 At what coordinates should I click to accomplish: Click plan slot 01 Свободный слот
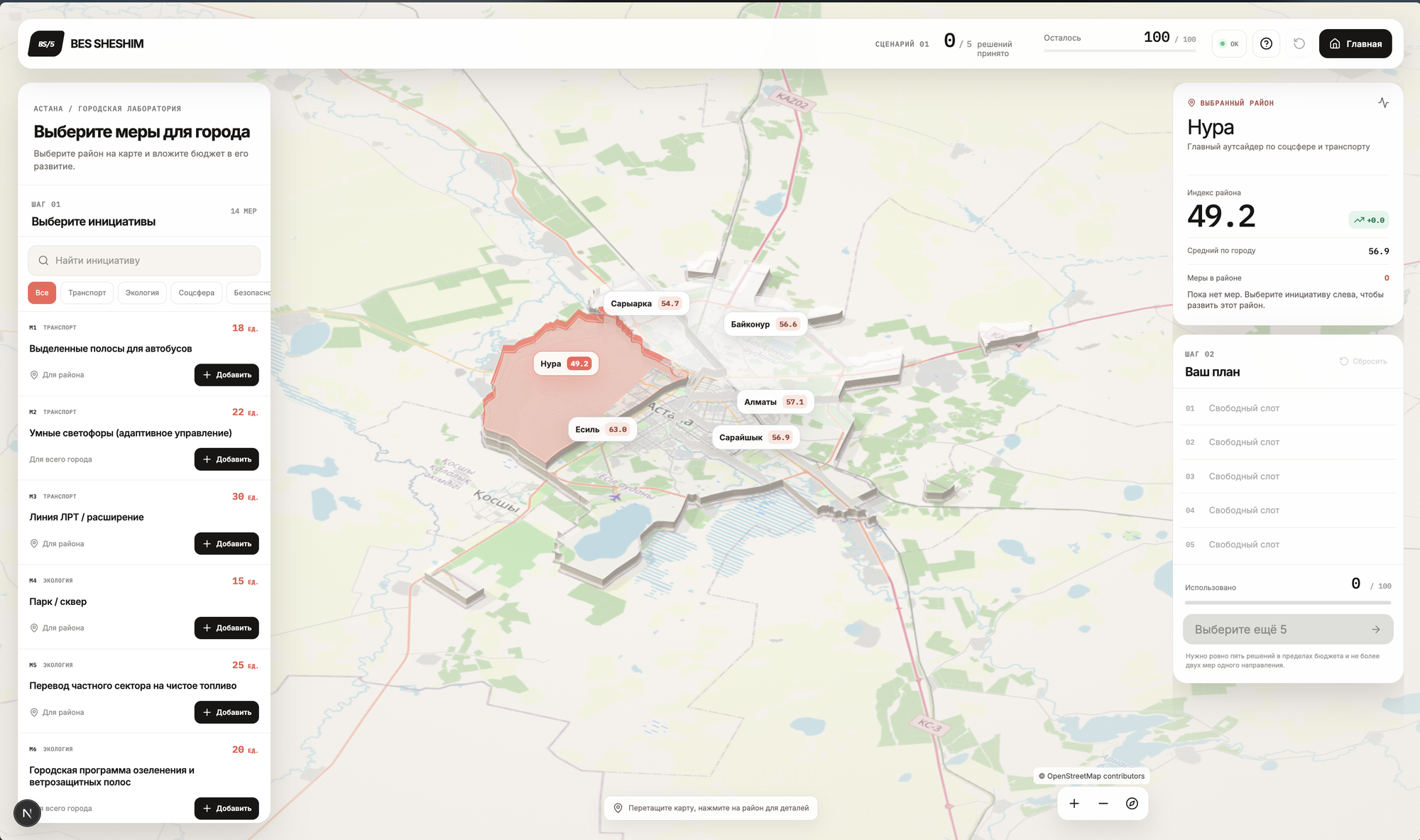click(x=1288, y=408)
